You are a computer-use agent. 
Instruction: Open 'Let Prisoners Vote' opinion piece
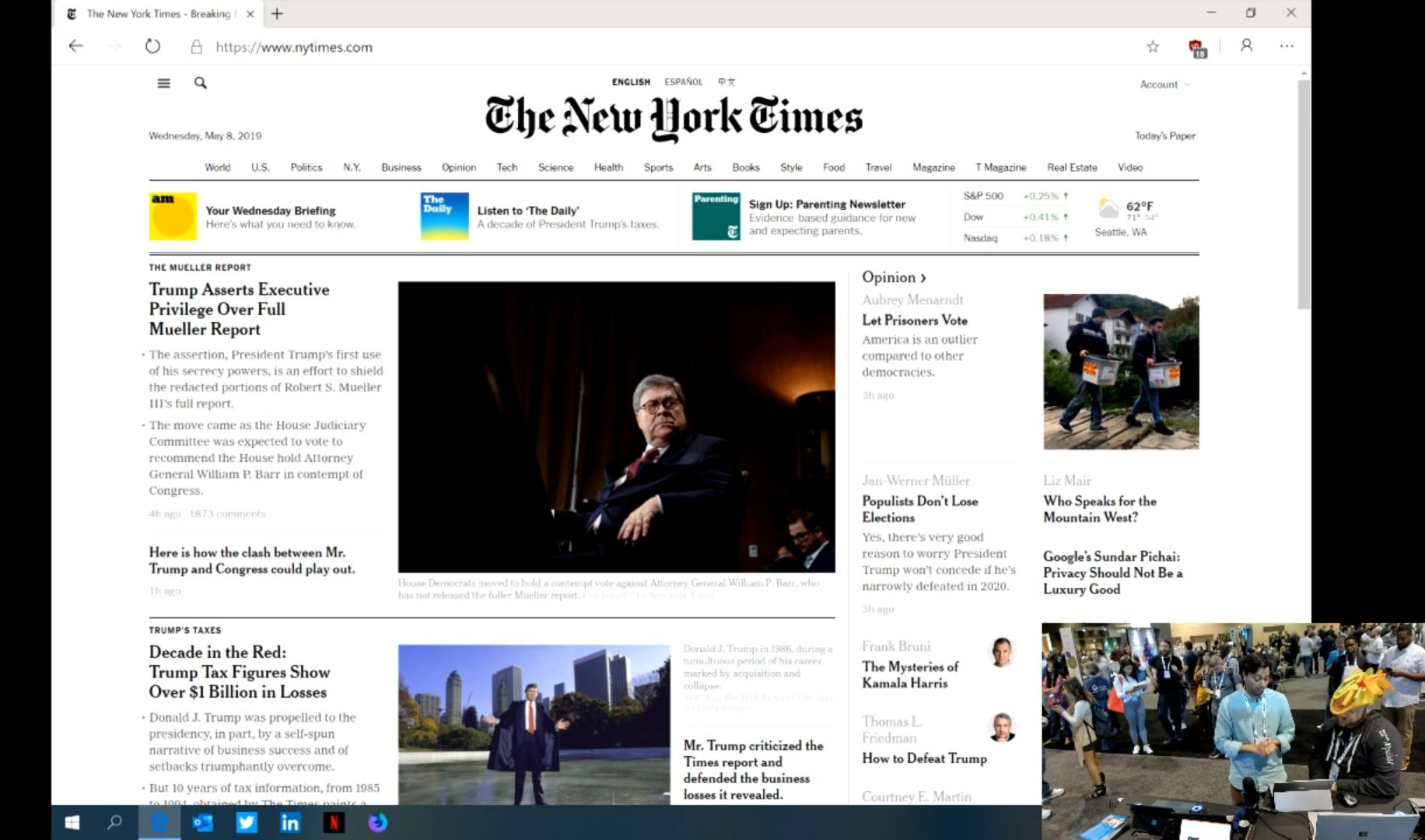tap(915, 320)
